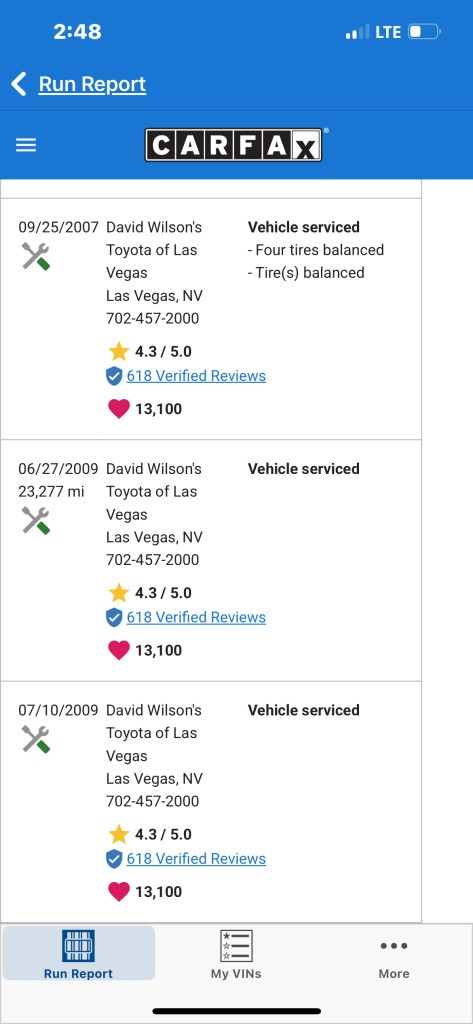Screen dimensions: 473x1024
Task: Tap the CARFAX logo in the header
Action: [x=233, y=145]
